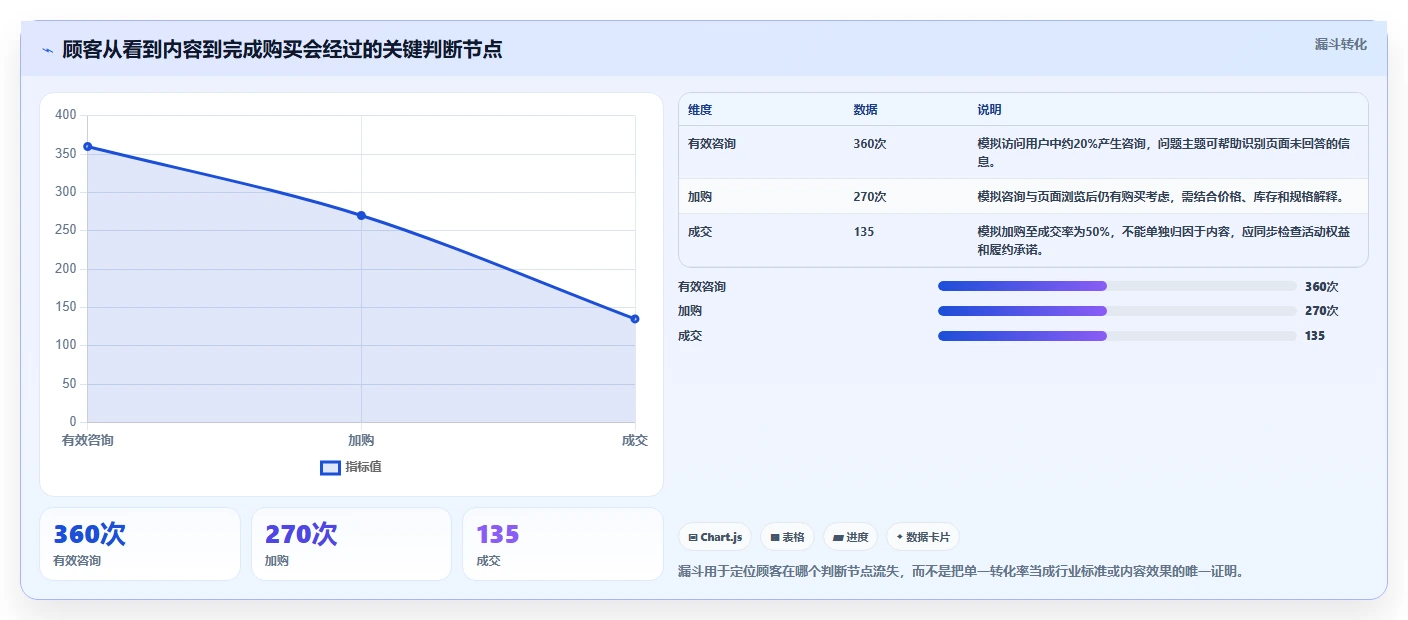Screen dimensions: 1408x620
Task: Click the 维度 column header
Action: click(700, 110)
